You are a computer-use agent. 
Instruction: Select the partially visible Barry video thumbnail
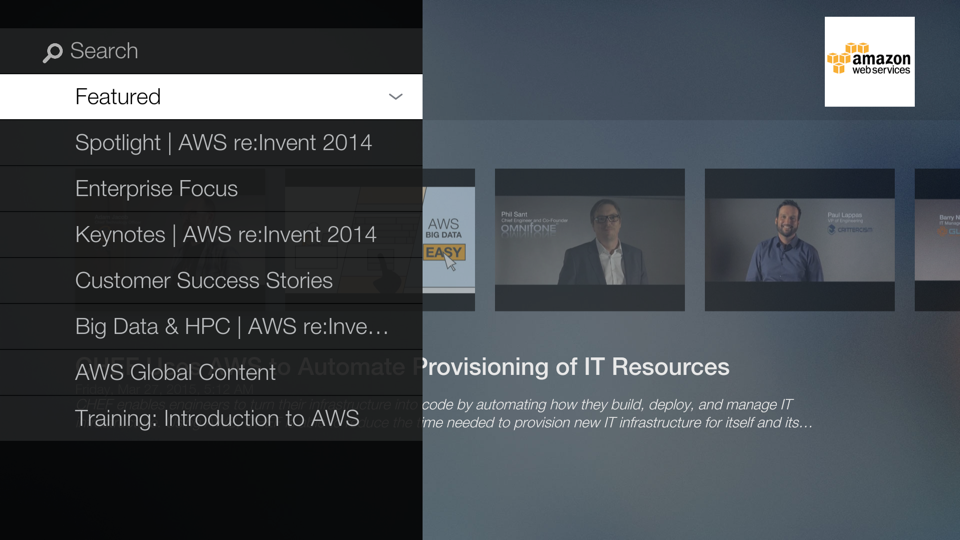point(939,240)
